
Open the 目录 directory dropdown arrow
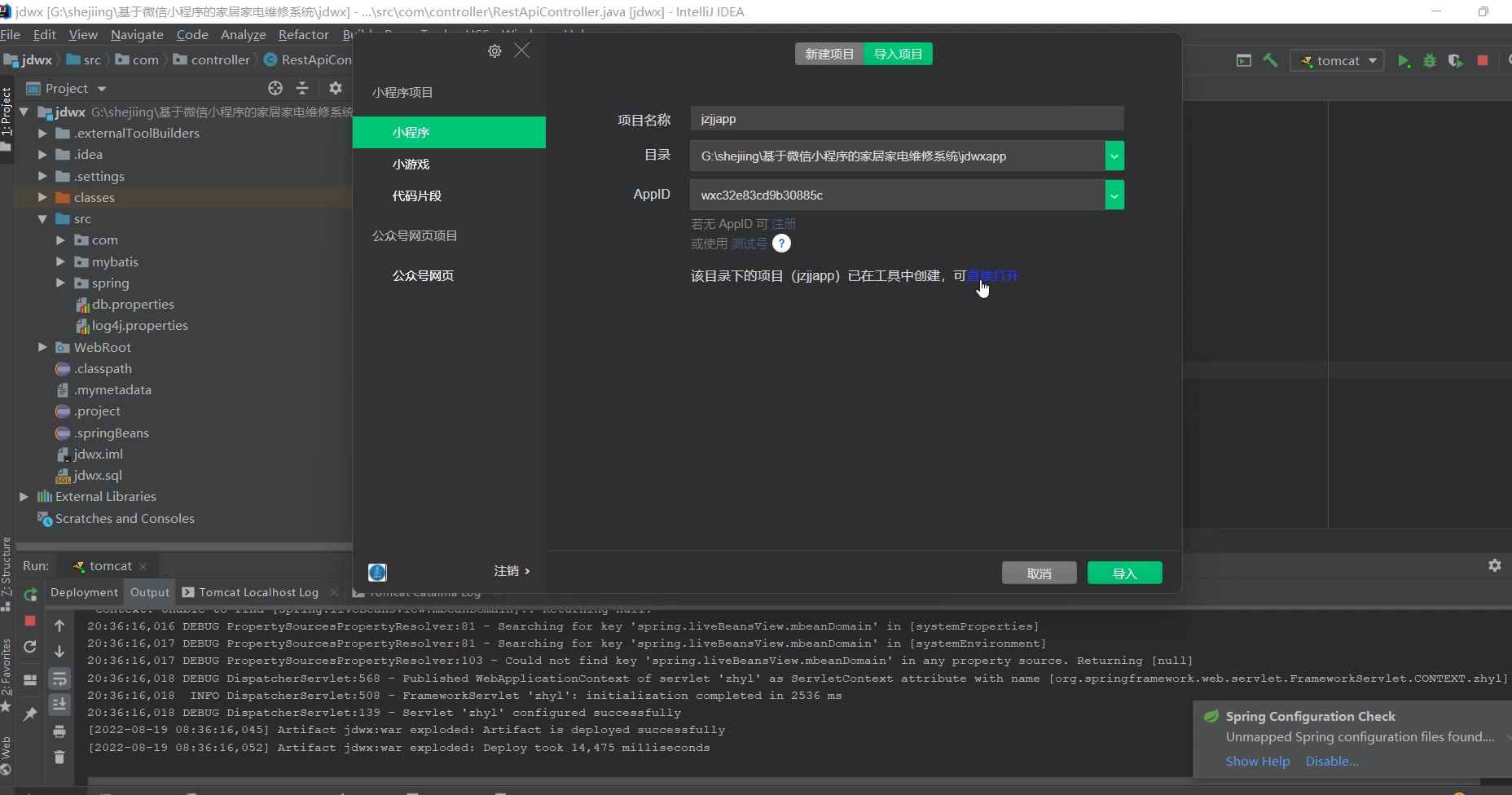[x=1114, y=156]
